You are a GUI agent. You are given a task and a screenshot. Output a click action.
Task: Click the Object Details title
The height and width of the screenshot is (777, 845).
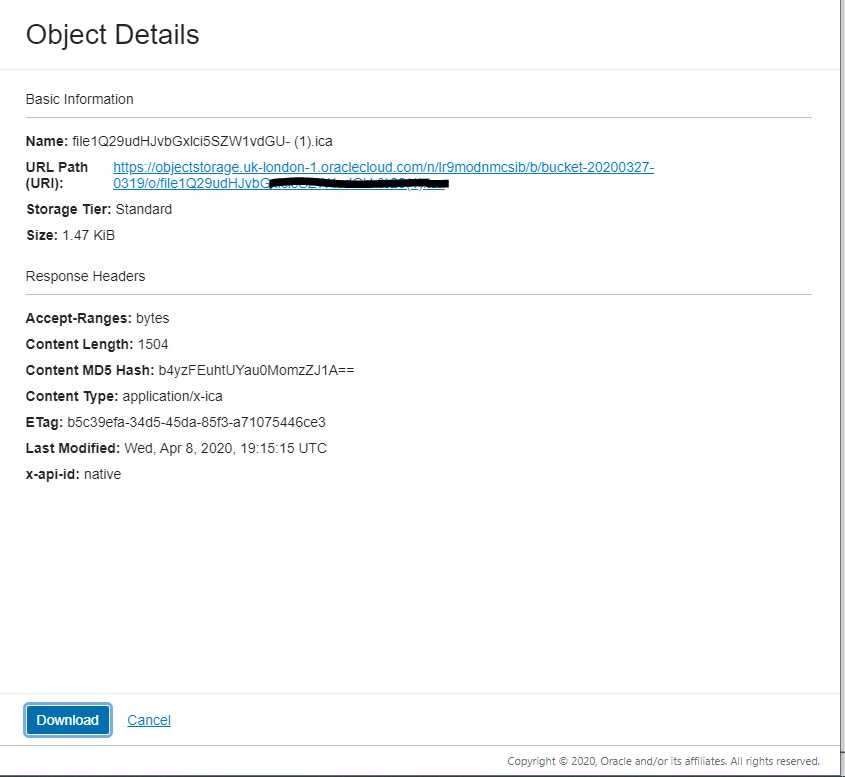click(x=112, y=35)
